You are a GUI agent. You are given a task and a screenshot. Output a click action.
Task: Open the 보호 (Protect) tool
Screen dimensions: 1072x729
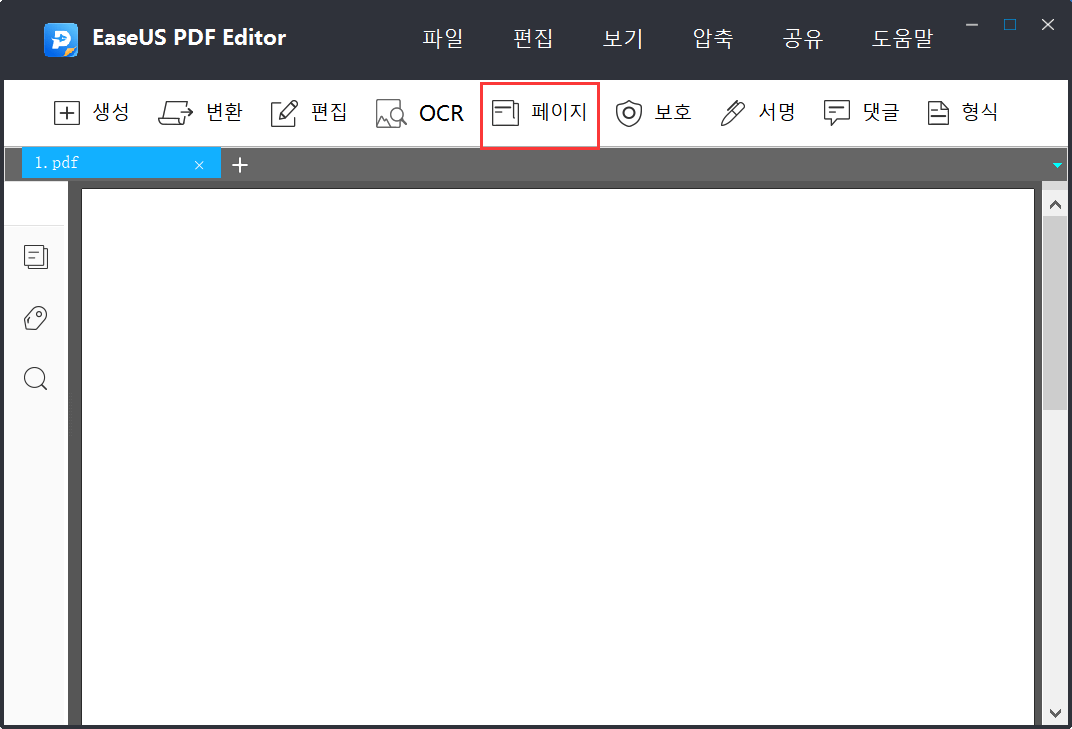click(x=654, y=113)
